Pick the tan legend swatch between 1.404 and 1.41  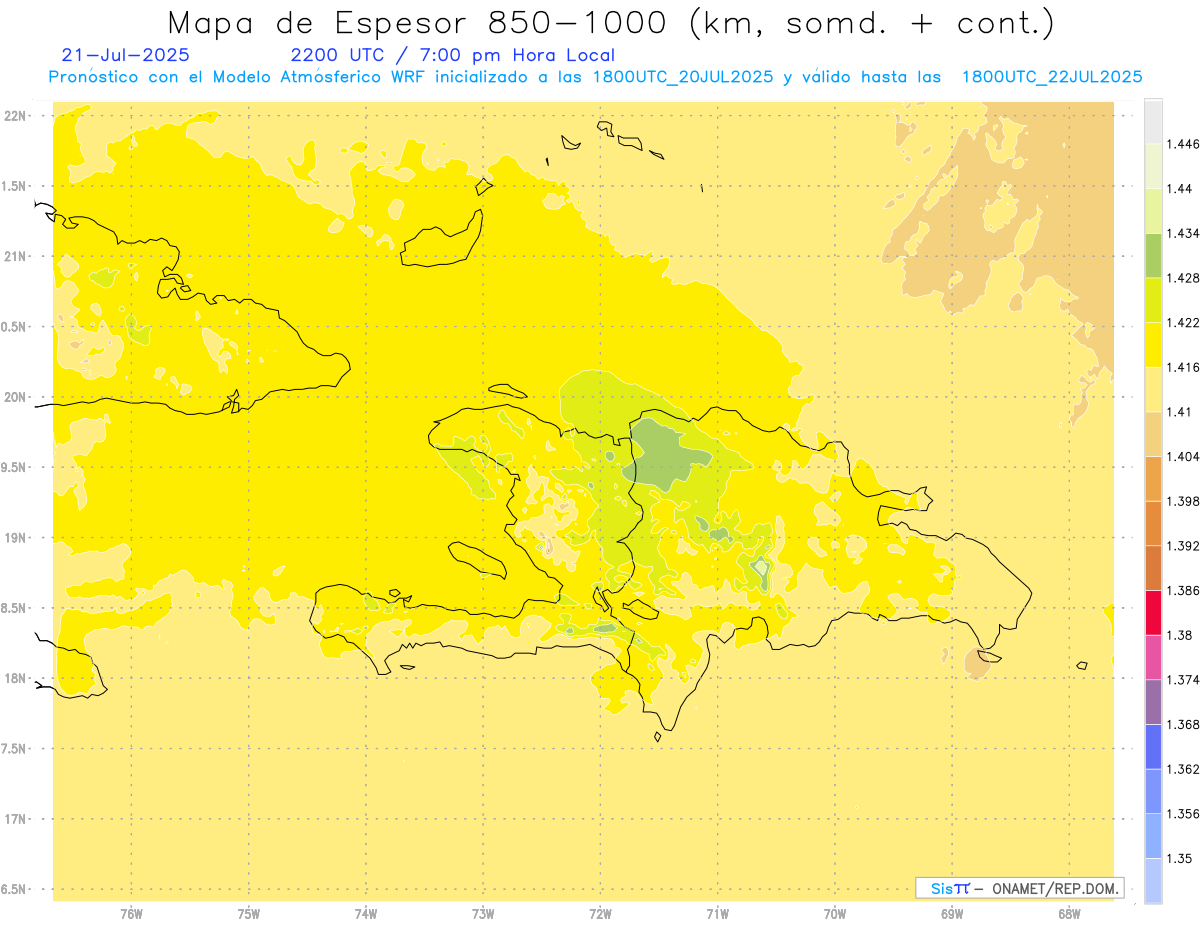pos(1153,434)
